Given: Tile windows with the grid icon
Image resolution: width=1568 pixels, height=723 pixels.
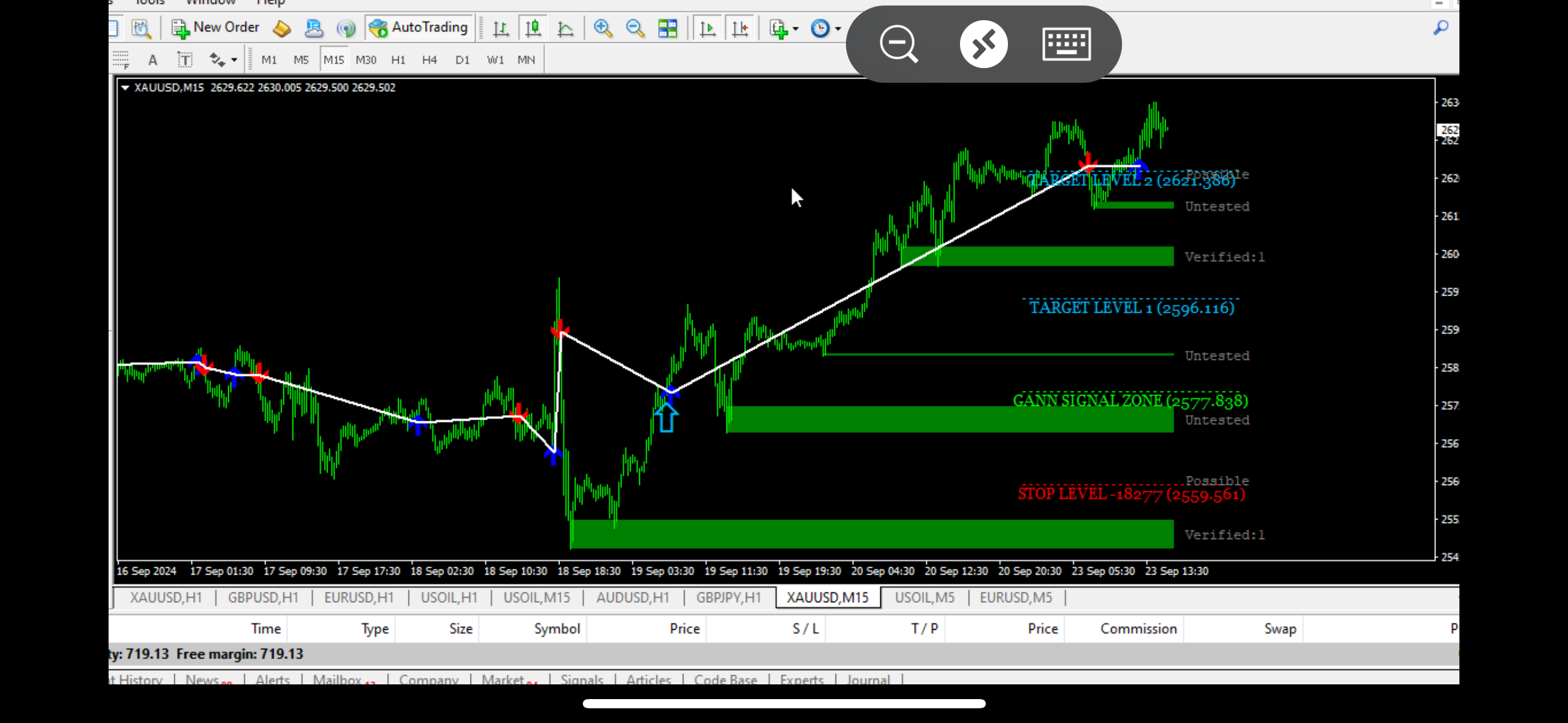Looking at the screenshot, I should click(667, 28).
